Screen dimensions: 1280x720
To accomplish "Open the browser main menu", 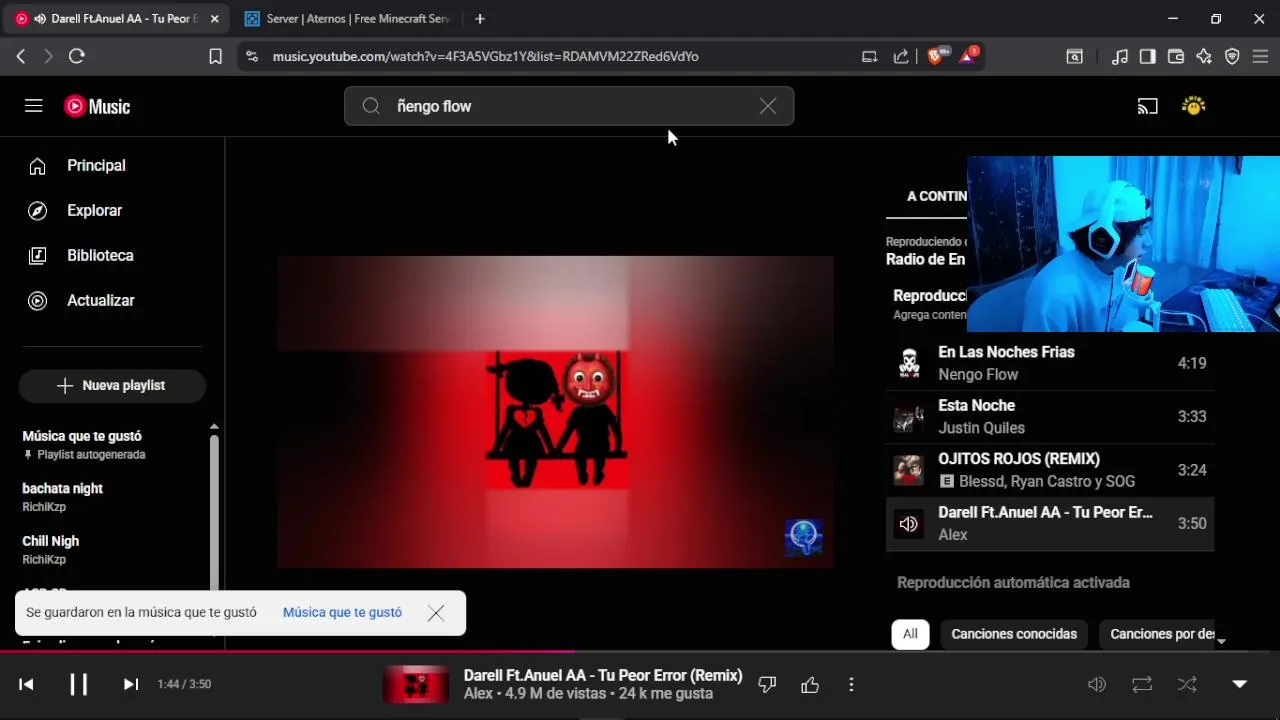I will point(1260,57).
